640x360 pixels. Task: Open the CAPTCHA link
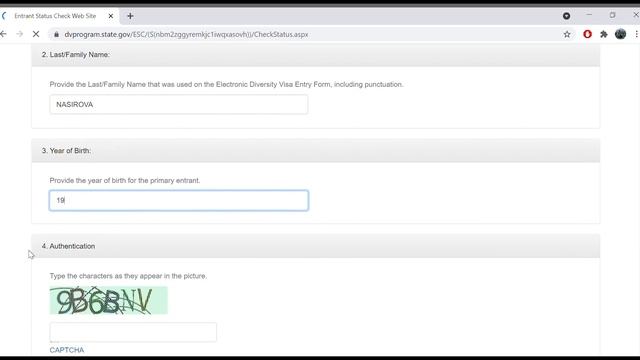pos(67,350)
